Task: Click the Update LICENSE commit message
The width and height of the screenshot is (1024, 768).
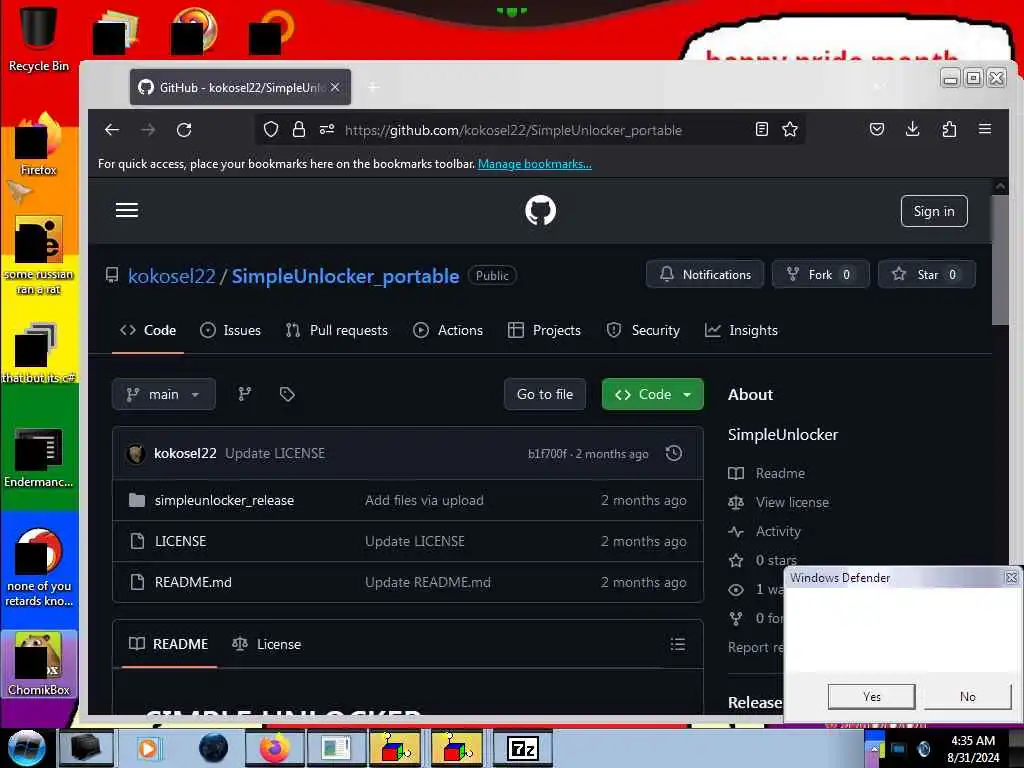Action: tap(275, 453)
